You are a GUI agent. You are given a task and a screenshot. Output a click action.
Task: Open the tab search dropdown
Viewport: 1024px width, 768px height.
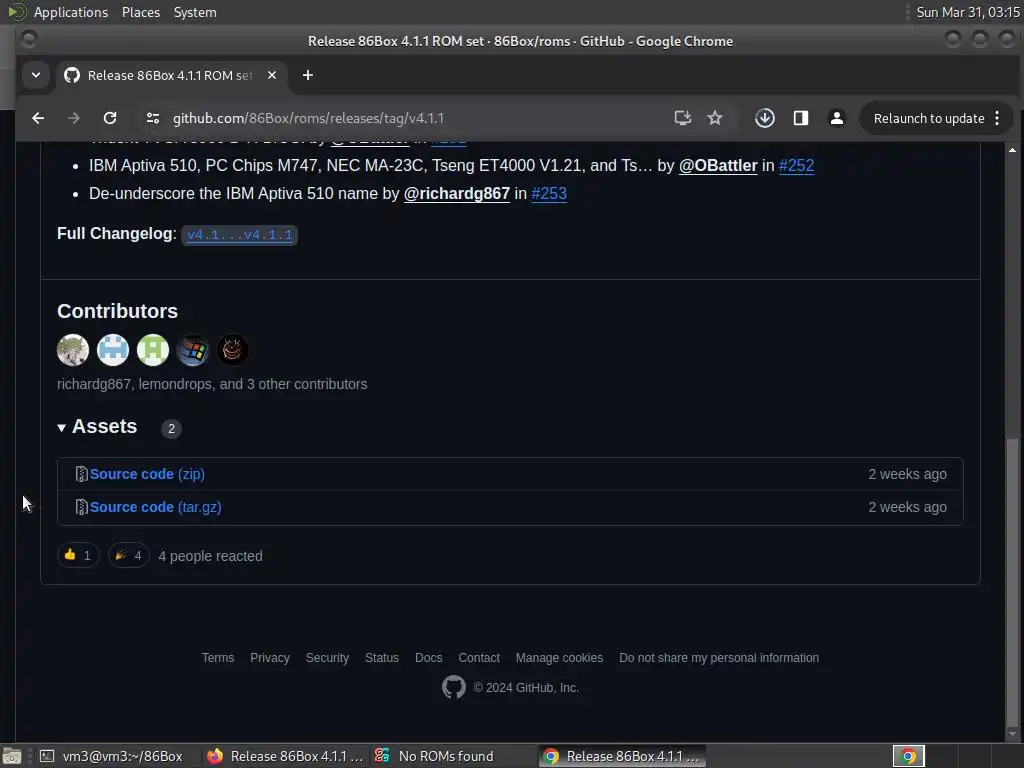(36, 75)
